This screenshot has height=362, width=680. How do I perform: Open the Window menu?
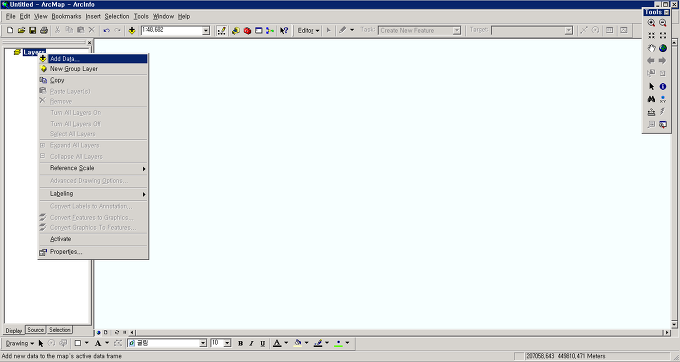coord(163,16)
